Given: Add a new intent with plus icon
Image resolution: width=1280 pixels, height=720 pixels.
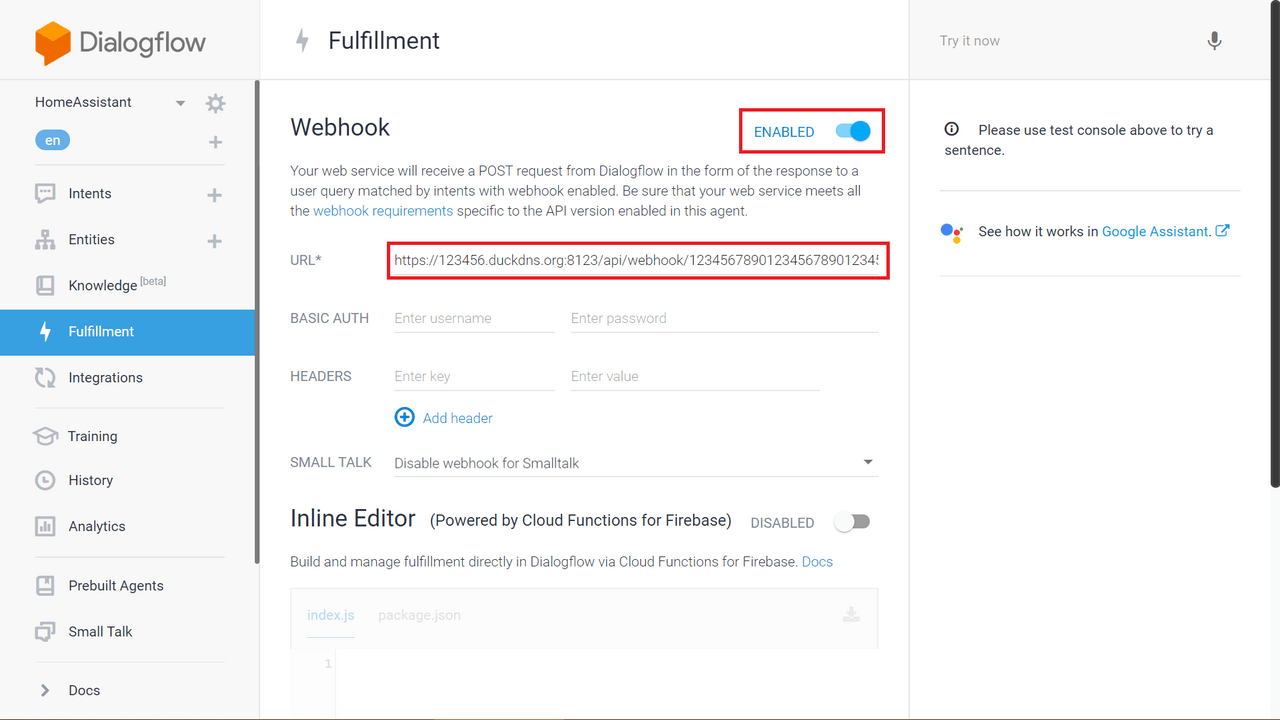Looking at the screenshot, I should [x=214, y=195].
